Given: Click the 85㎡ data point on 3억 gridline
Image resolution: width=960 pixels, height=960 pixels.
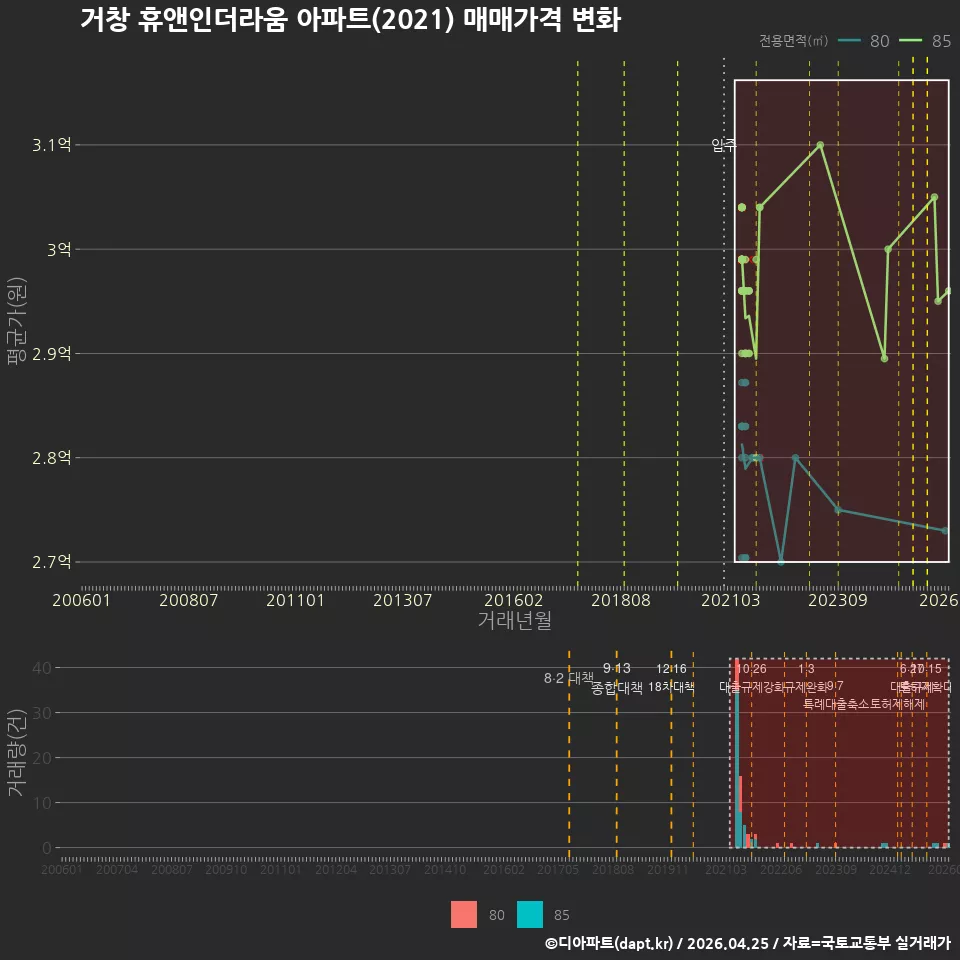Looking at the screenshot, I should pos(888,249).
